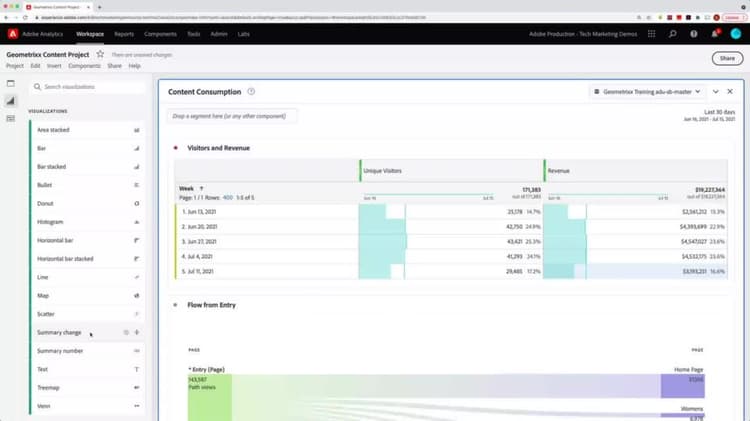Open the Adobe app switcher grid

tap(651, 34)
